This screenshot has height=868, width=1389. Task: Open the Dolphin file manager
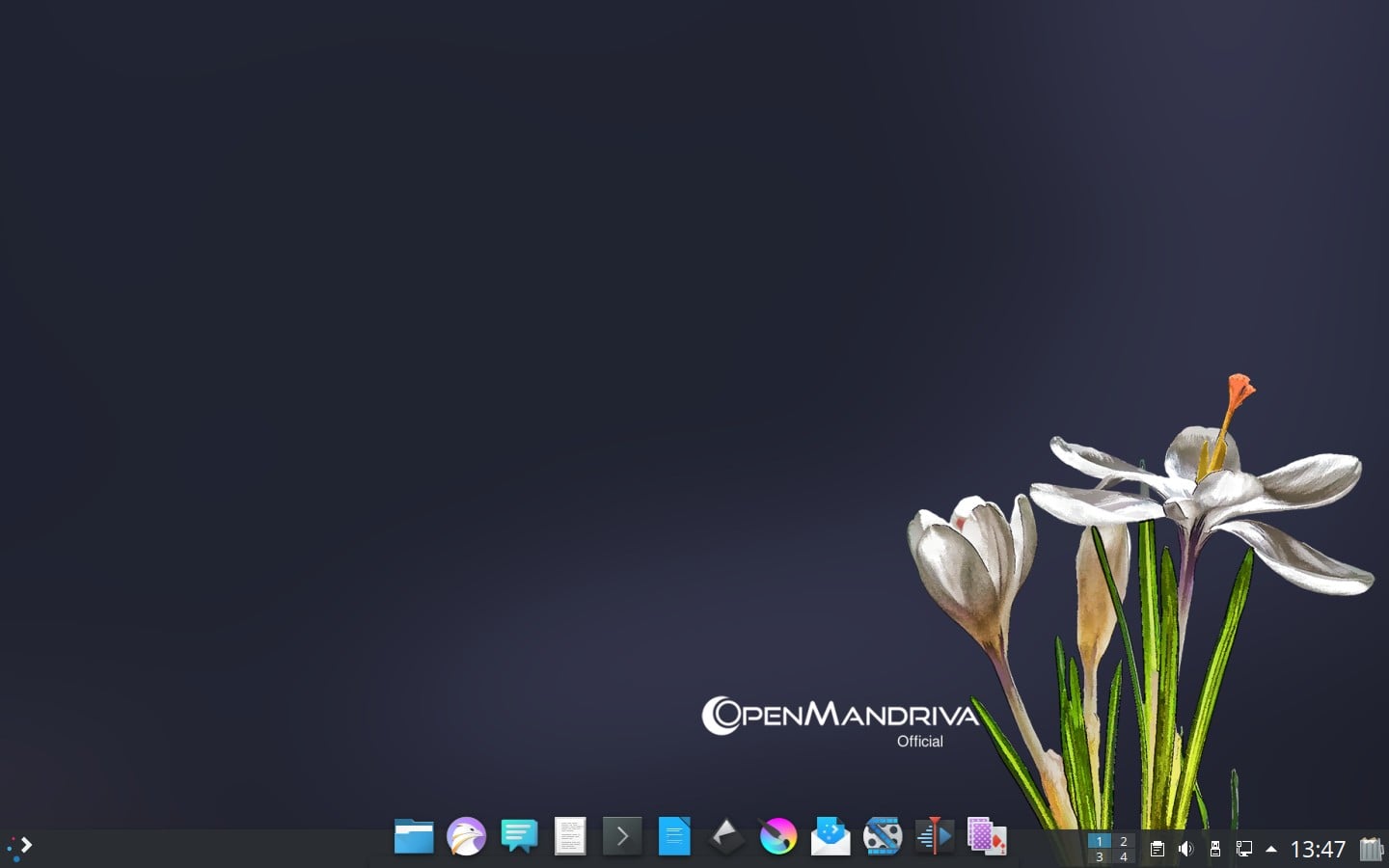pyautogui.click(x=415, y=837)
